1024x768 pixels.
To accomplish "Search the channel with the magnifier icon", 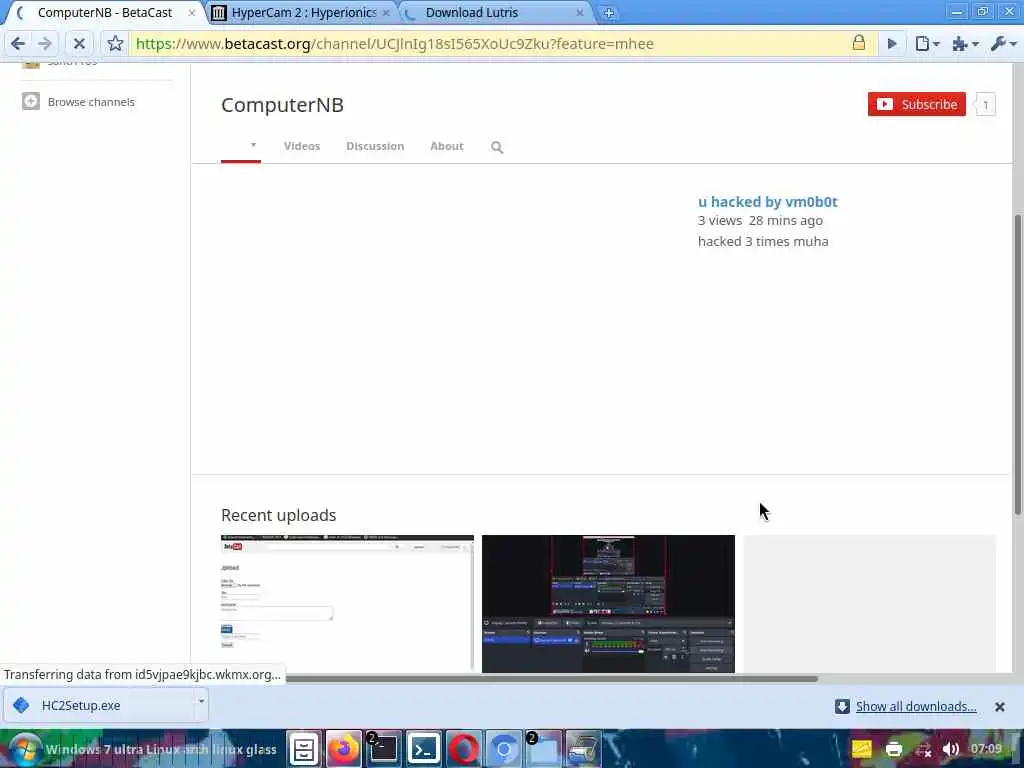I will 497,147.
